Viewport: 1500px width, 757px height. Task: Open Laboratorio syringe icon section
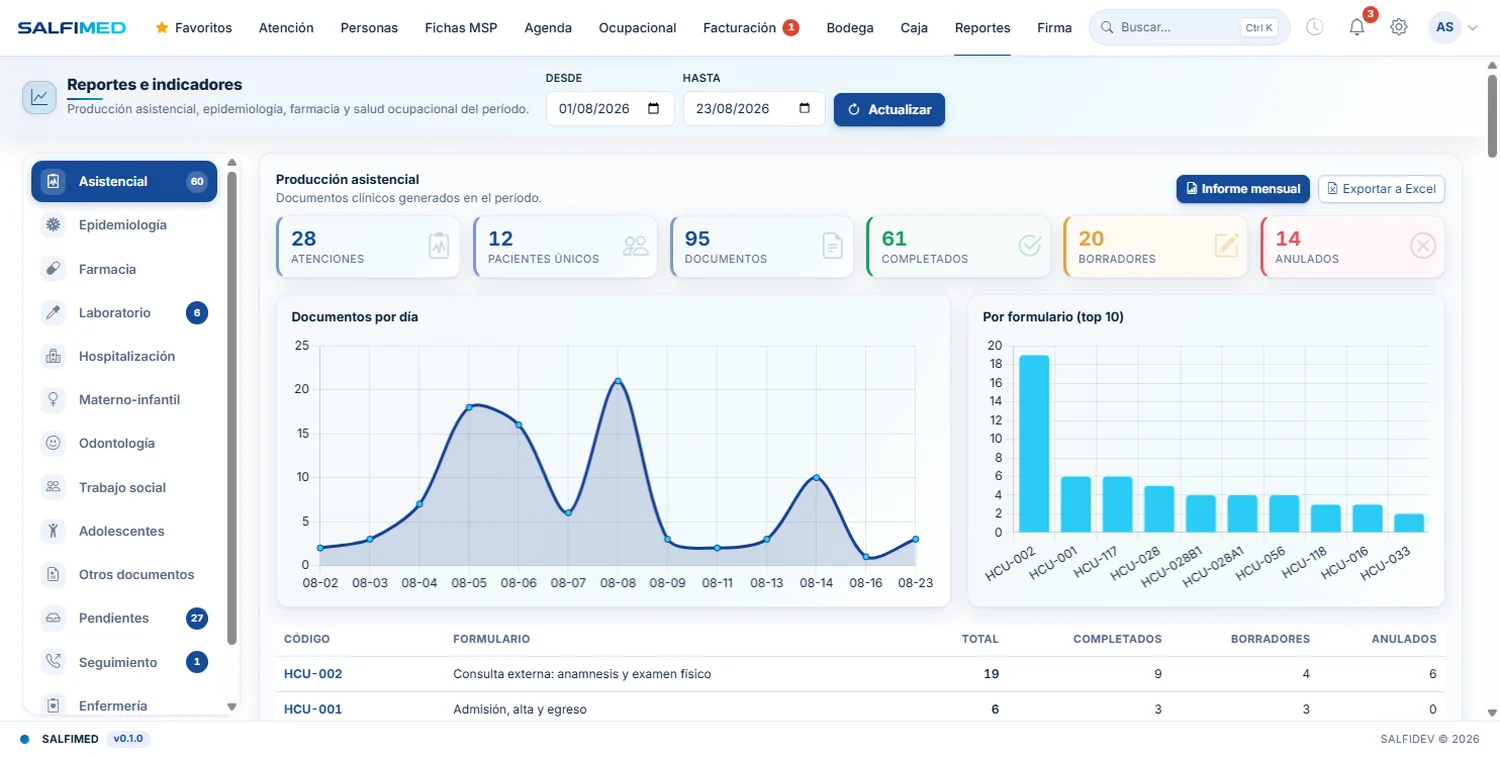53,313
